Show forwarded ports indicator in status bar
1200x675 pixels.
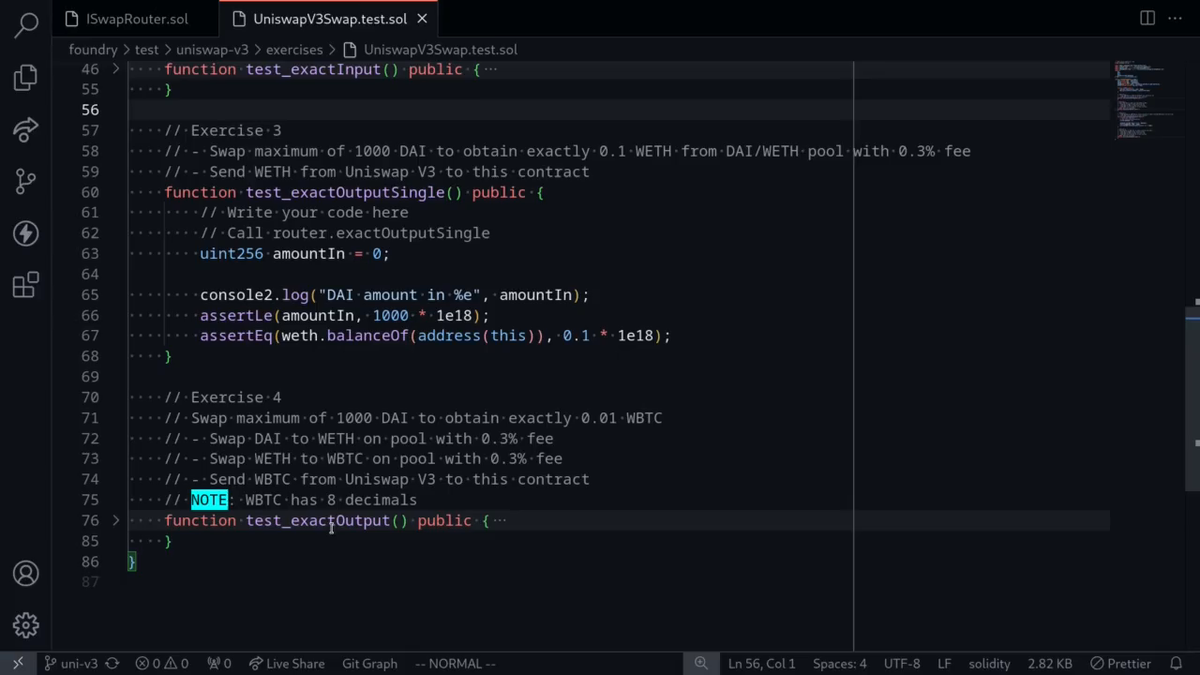click(x=219, y=663)
